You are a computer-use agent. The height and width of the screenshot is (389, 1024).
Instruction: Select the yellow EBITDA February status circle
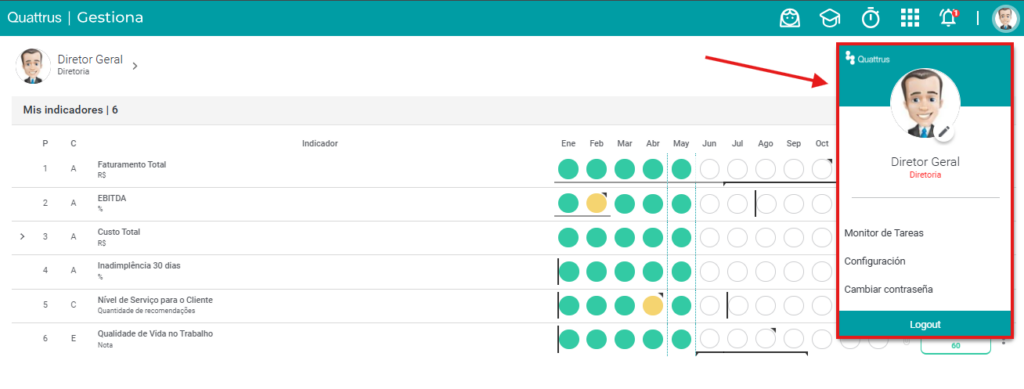[596, 203]
